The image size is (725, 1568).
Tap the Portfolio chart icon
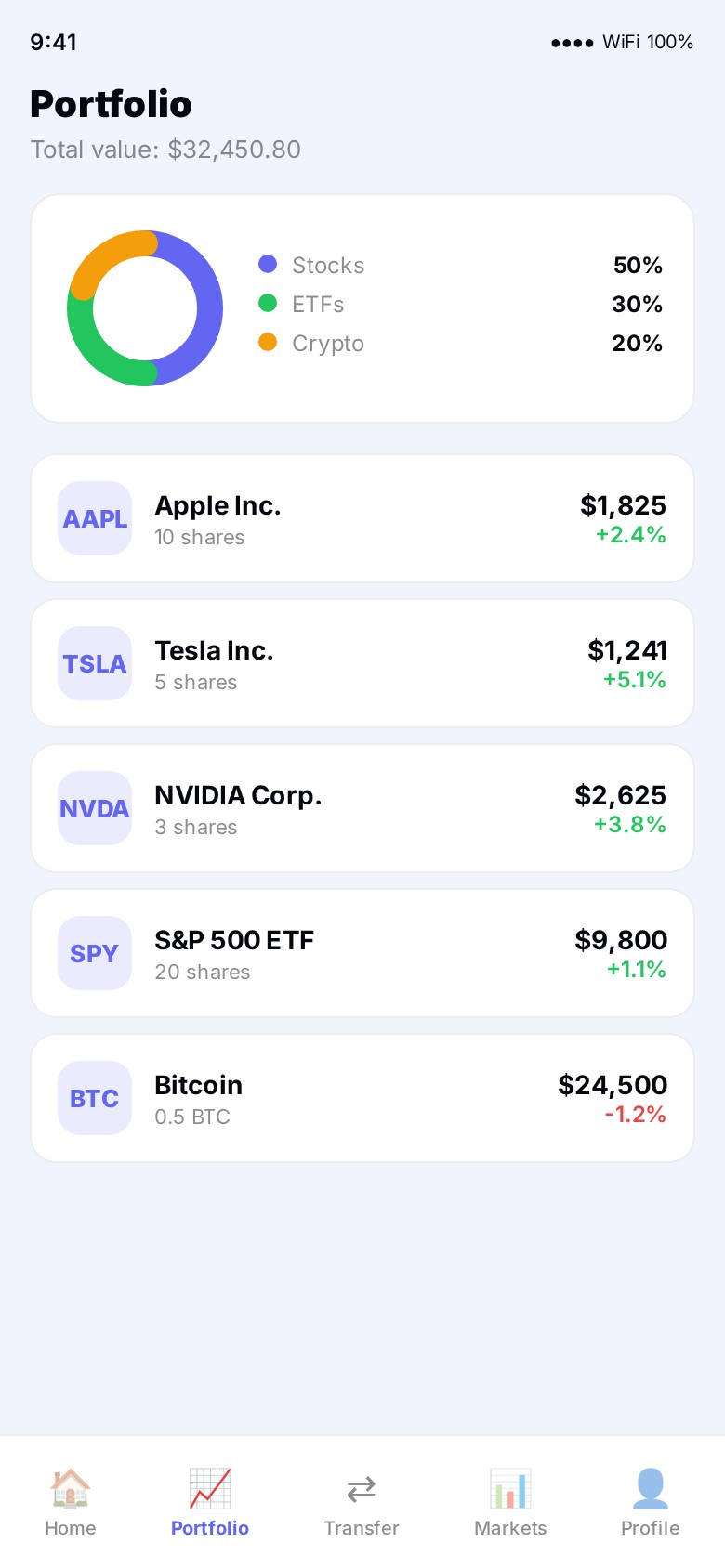pos(210,1488)
